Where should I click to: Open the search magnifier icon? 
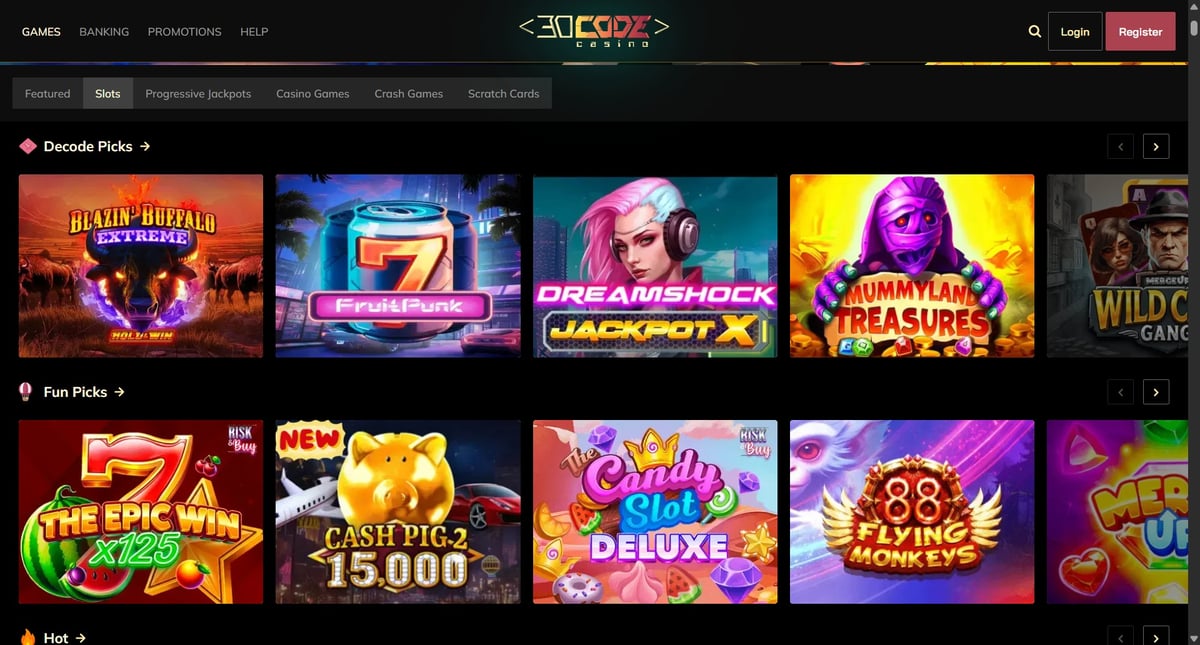click(1034, 32)
